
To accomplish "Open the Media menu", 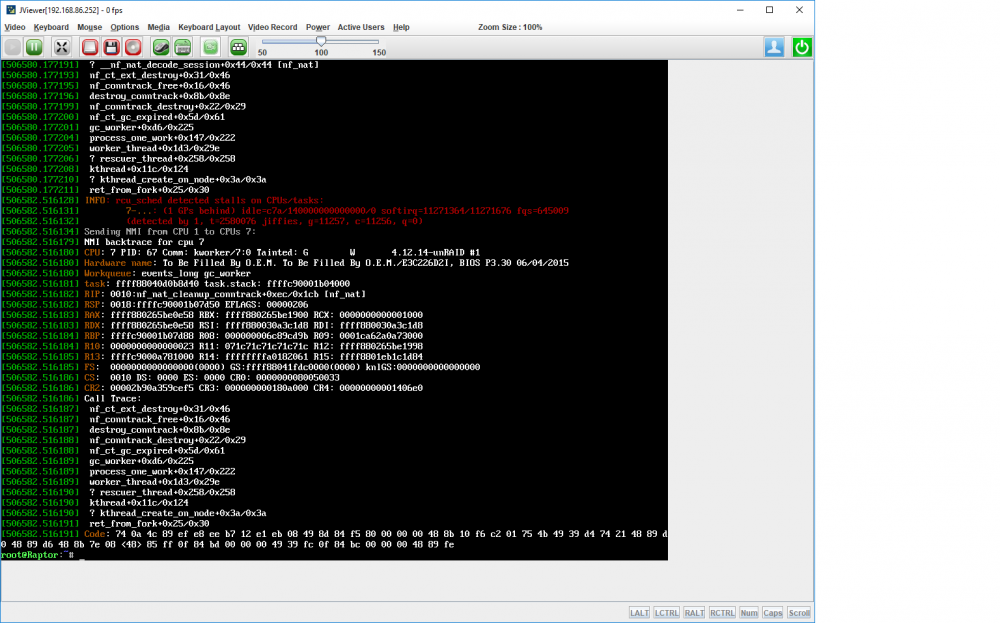I will (158, 27).
